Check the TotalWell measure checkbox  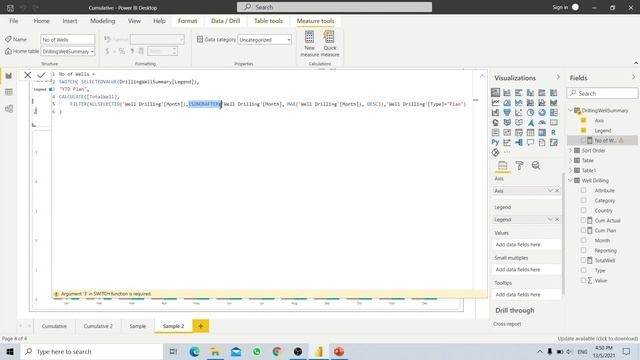point(584,260)
